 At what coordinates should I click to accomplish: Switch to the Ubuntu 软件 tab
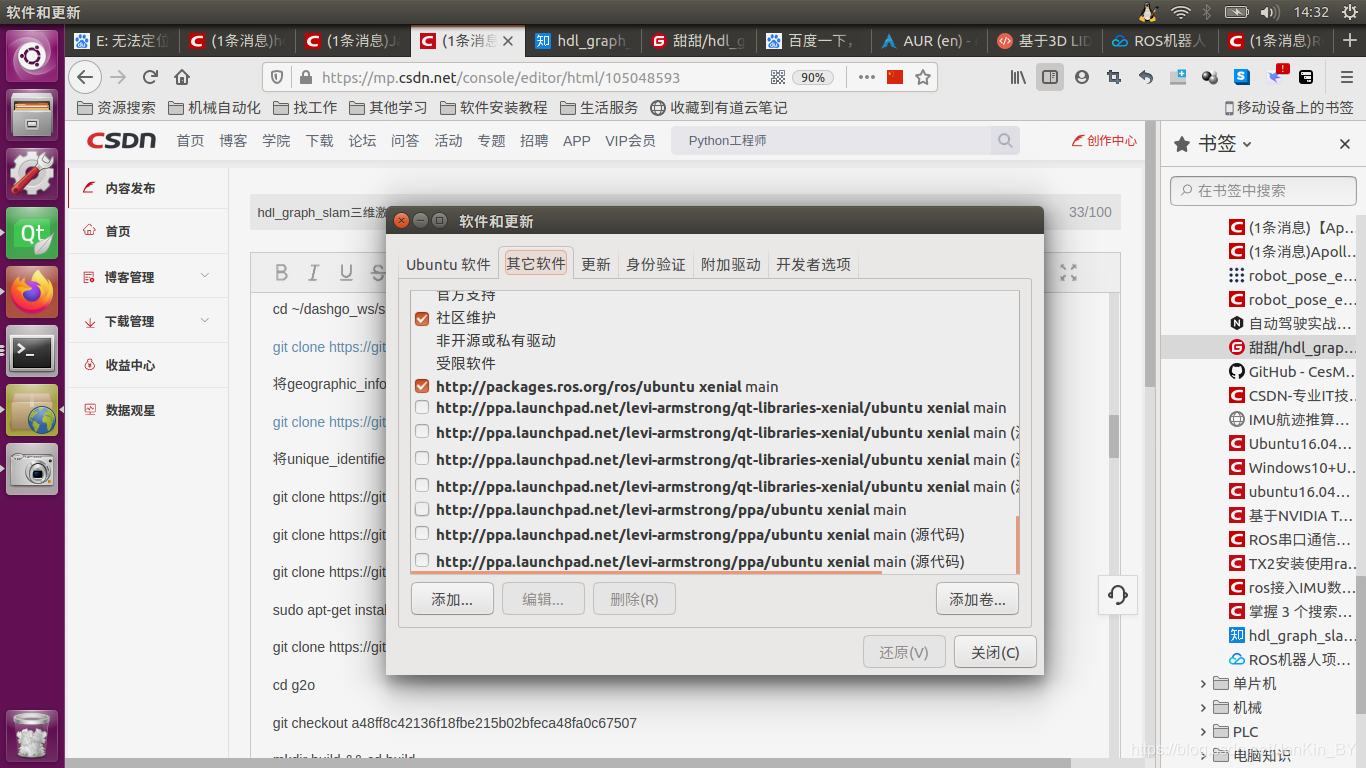click(448, 263)
